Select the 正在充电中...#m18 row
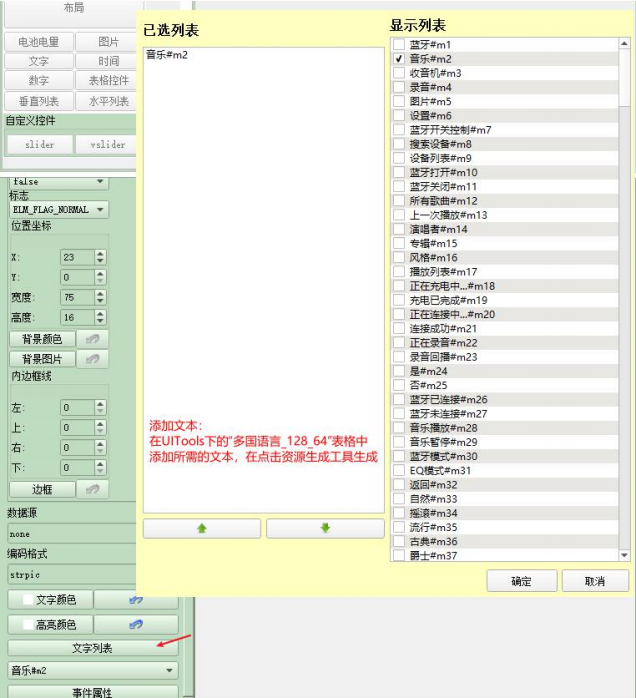The height and width of the screenshot is (698, 636). [x=505, y=286]
